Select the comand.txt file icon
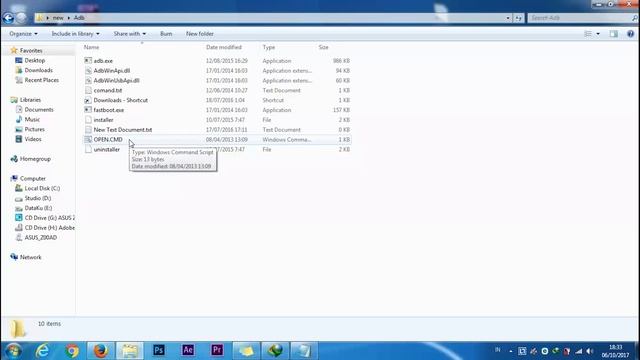Viewport: 640px width, 360px height. click(x=88, y=90)
